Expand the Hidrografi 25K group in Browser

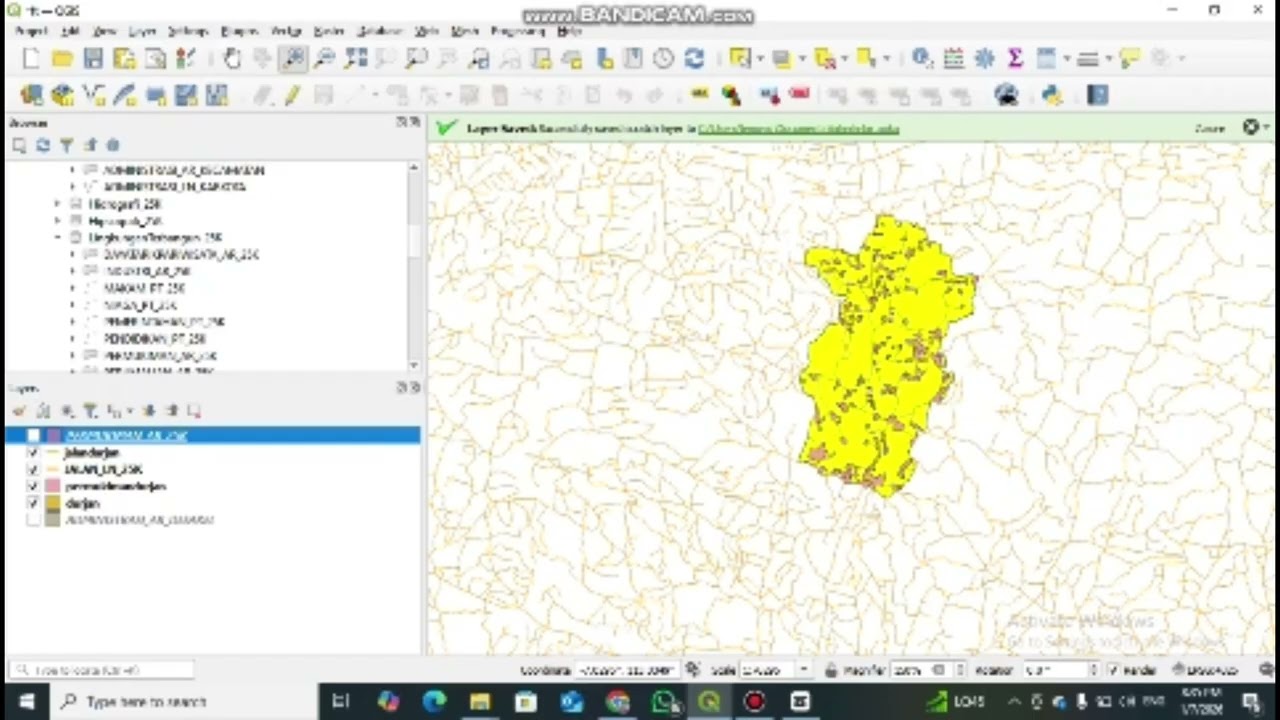[x=58, y=204]
